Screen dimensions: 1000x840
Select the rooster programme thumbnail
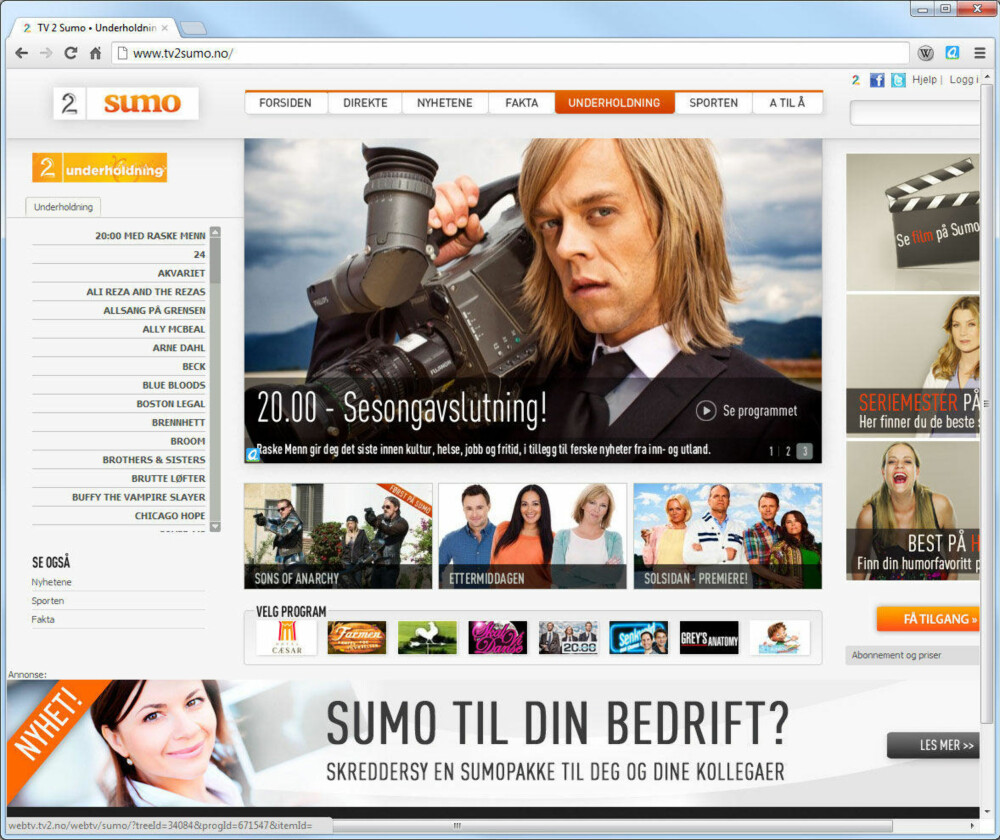[x=427, y=638]
